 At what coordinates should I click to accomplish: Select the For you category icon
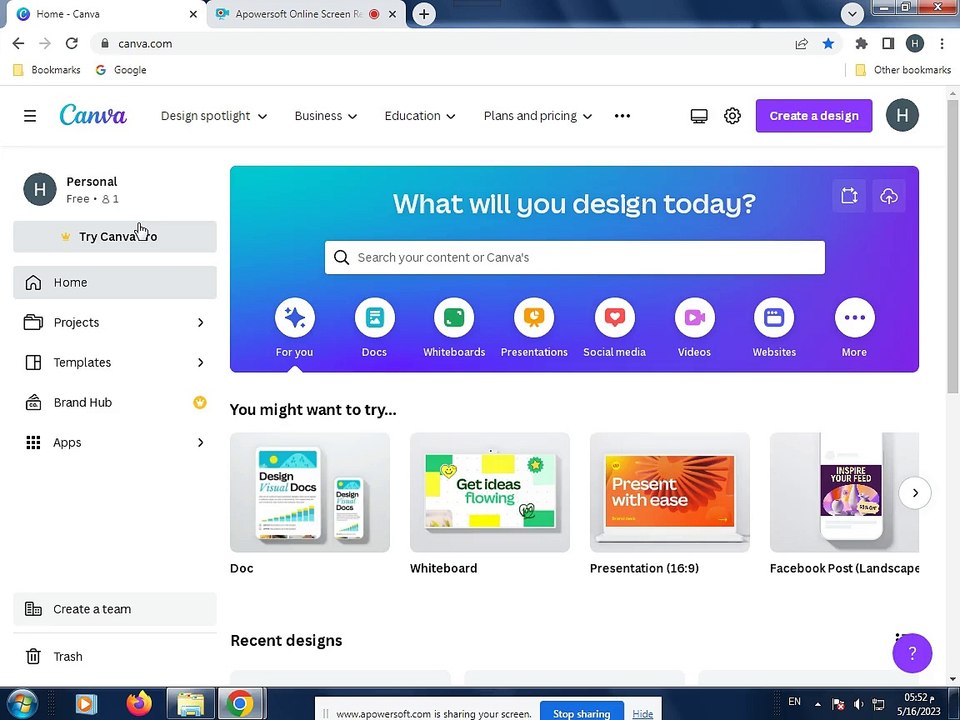pos(294,318)
